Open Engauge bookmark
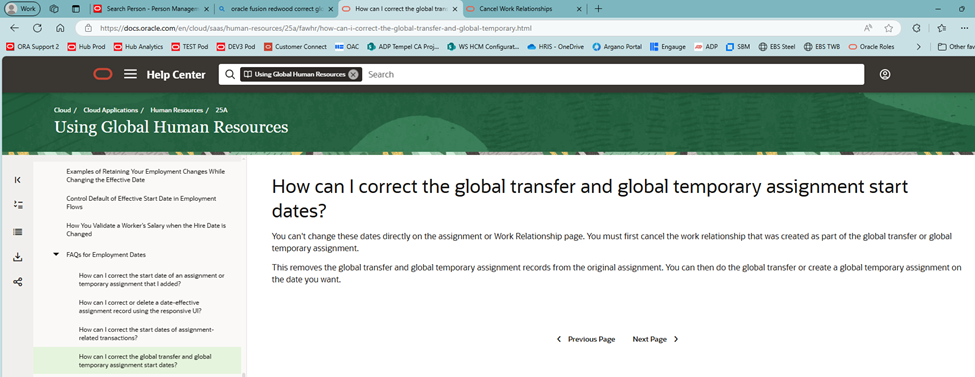The image size is (975, 377). coord(668,46)
